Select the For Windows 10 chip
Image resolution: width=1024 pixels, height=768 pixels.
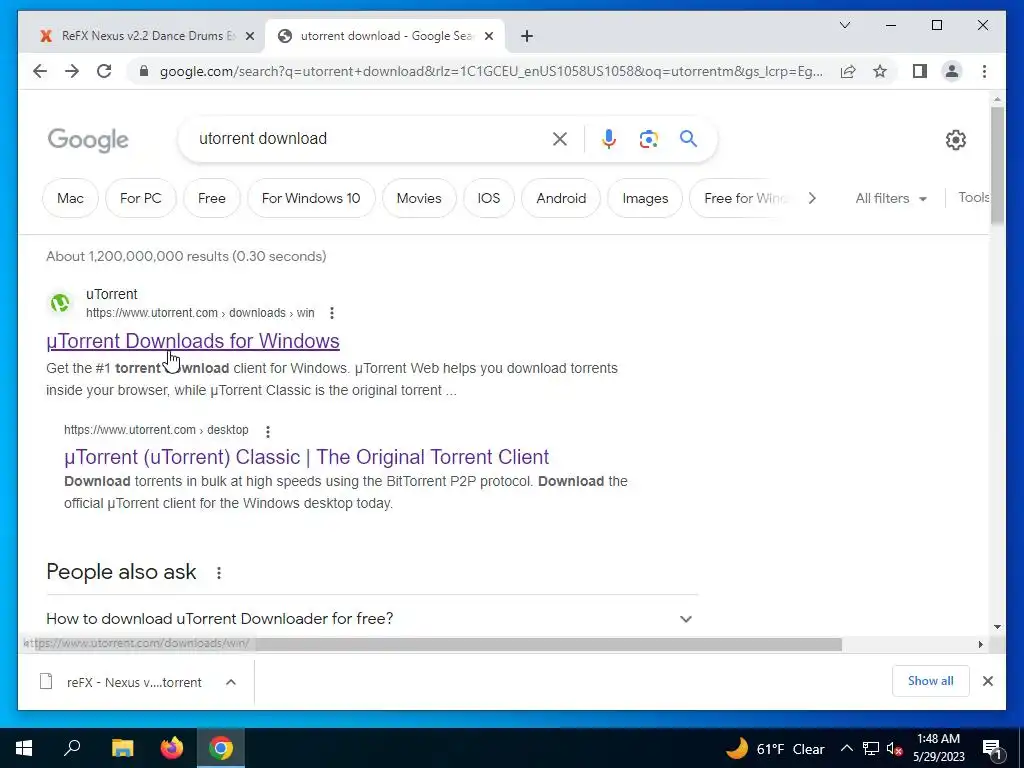(311, 198)
